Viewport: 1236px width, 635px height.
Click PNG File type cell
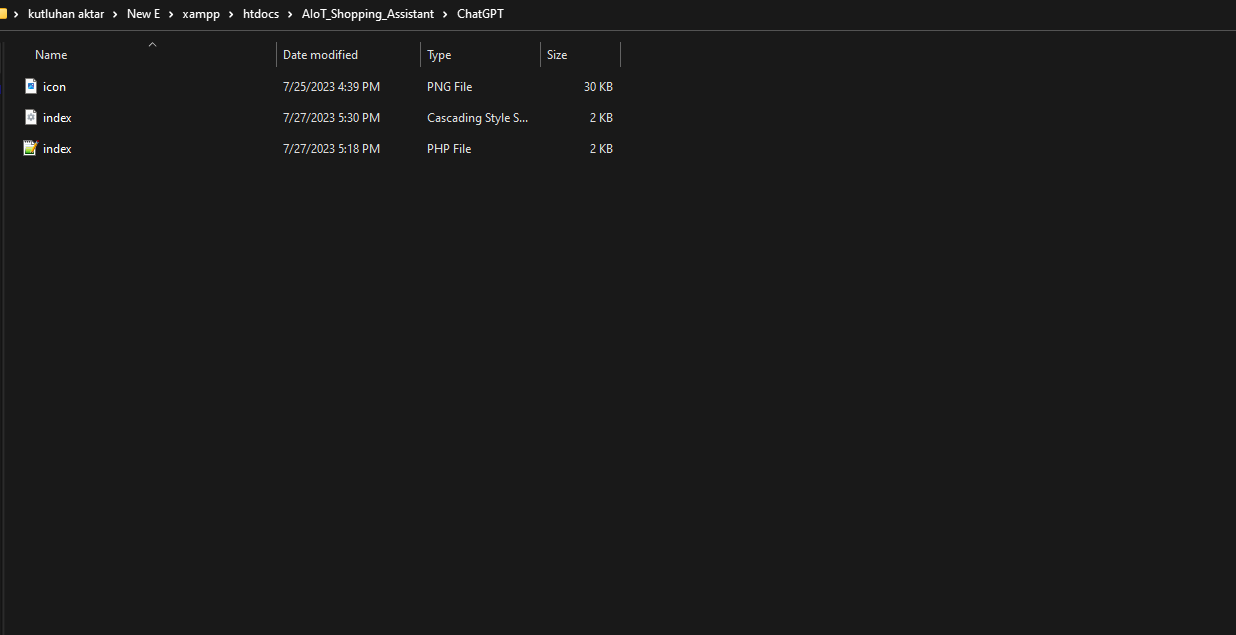click(449, 87)
